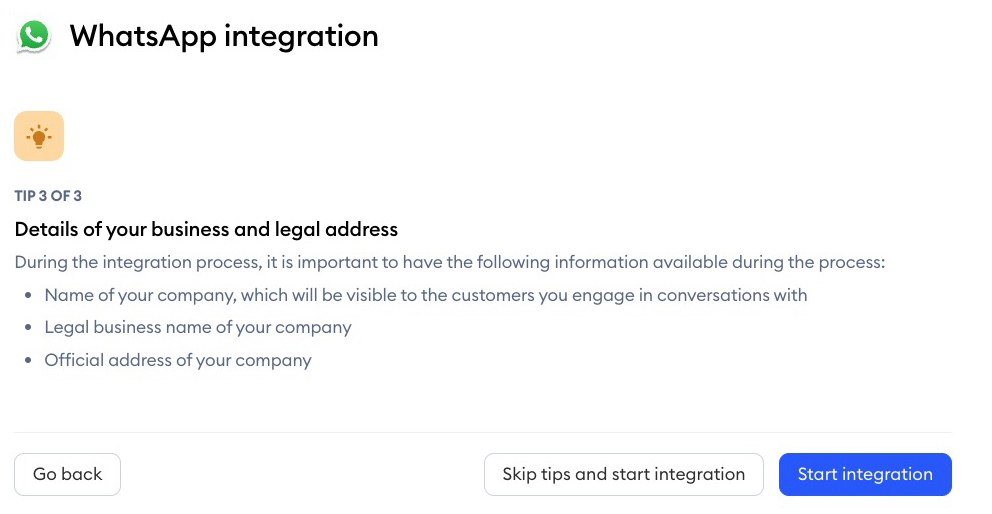992x514 pixels.
Task: Start the WhatsApp integration with blue button
Action: pyautogui.click(x=865, y=474)
